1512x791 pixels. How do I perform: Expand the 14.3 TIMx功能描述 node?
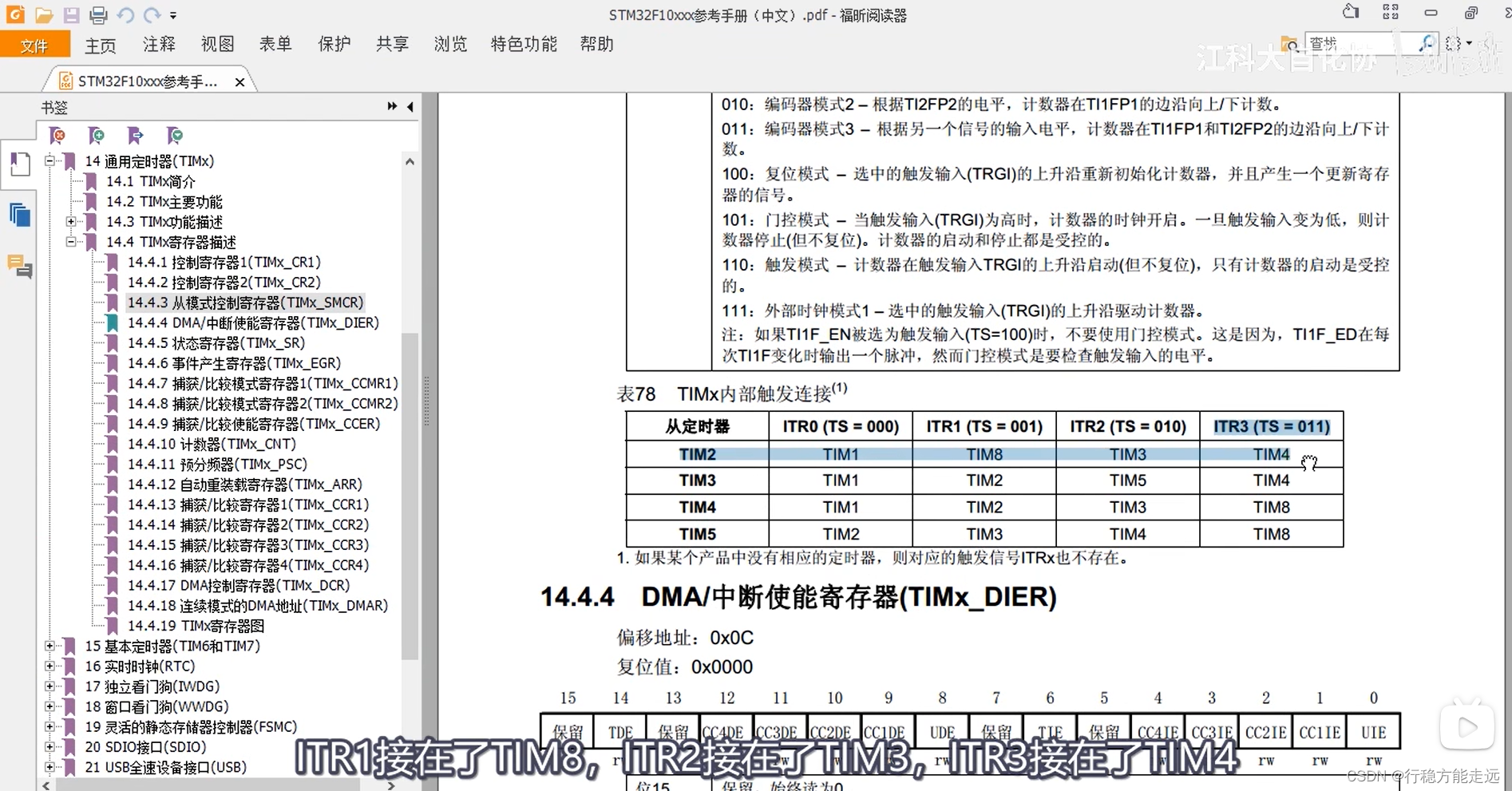[x=71, y=221]
